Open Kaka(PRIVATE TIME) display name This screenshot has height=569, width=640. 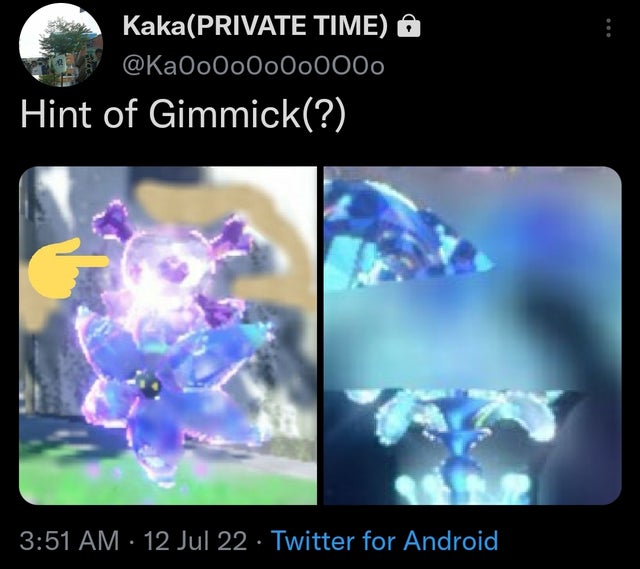(255, 26)
